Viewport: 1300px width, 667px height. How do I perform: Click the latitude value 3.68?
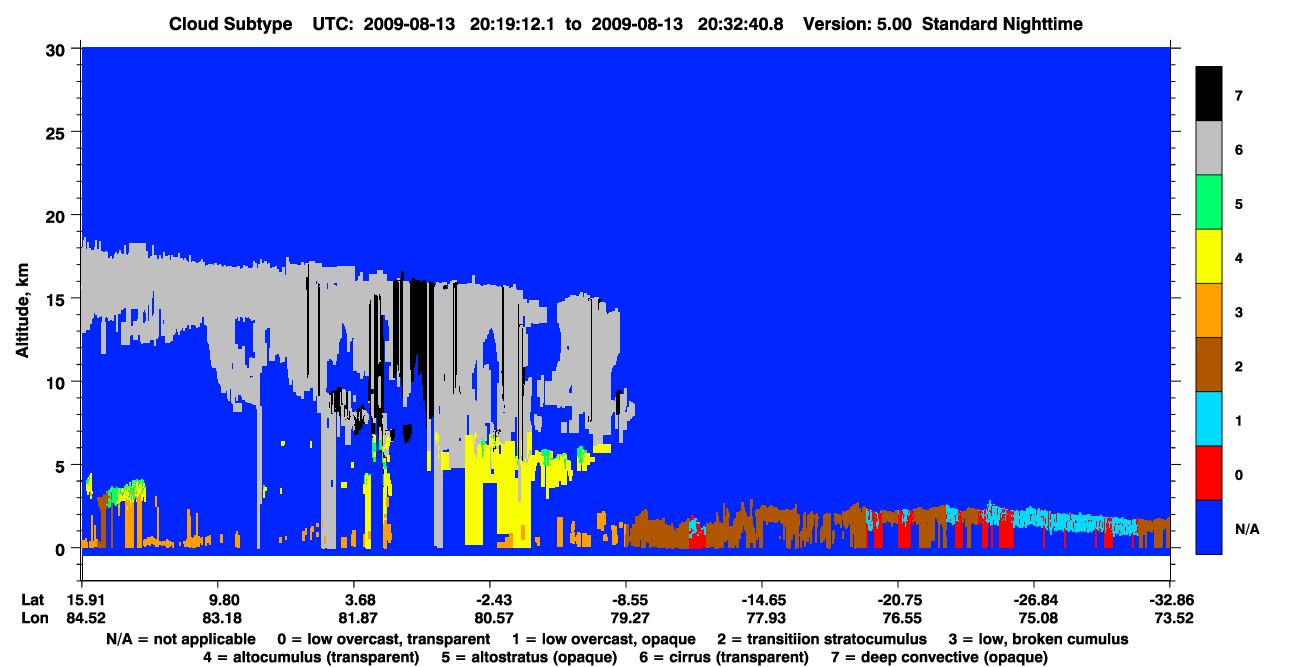(354, 600)
